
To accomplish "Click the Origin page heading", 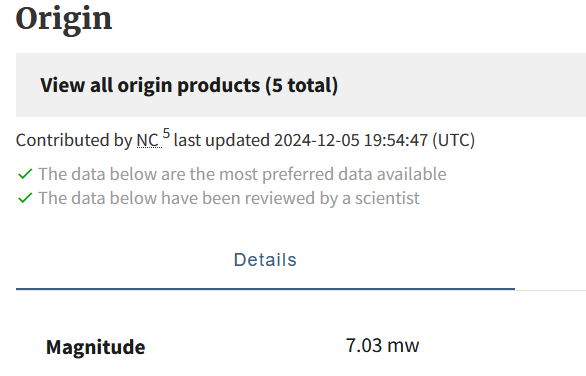I will point(64,19).
